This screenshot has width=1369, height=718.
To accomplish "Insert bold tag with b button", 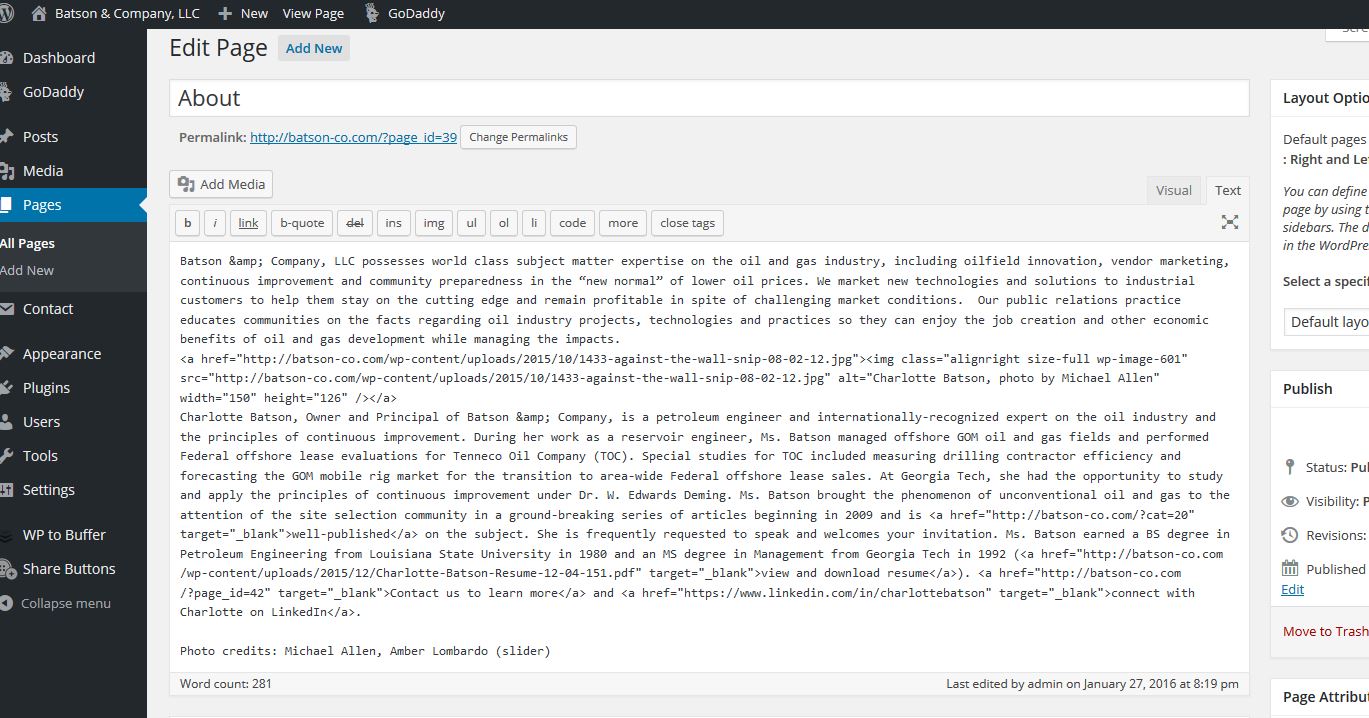I will [x=187, y=223].
